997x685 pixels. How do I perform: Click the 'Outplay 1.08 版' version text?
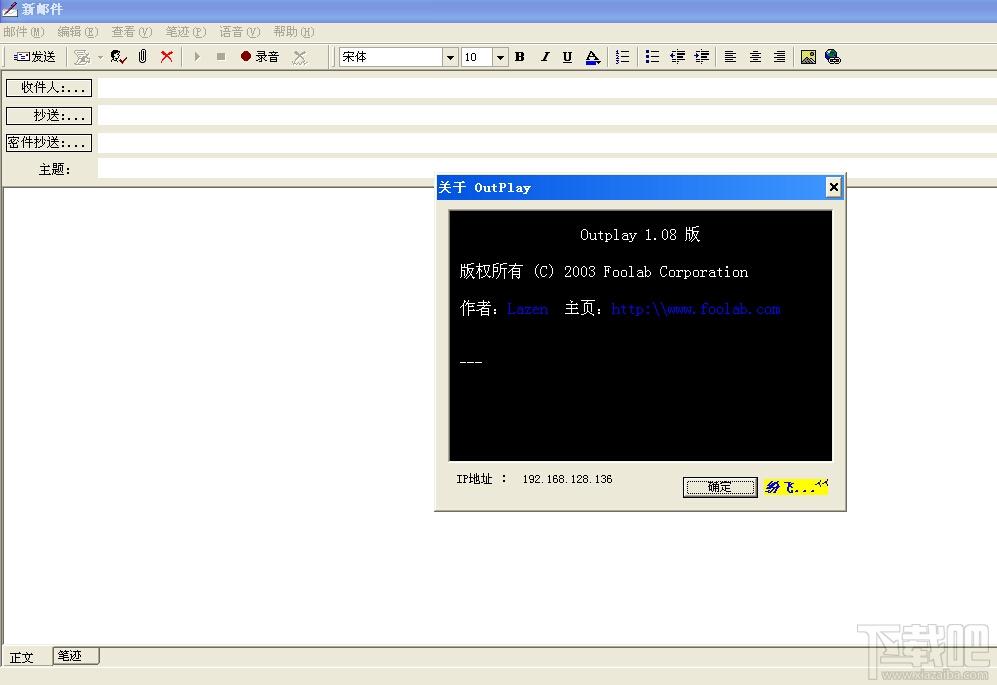coord(640,235)
